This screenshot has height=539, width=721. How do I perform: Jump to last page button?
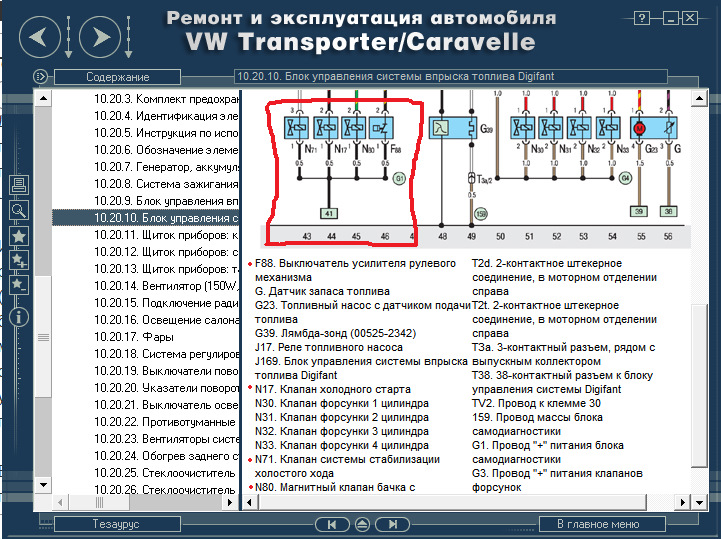coord(392,524)
